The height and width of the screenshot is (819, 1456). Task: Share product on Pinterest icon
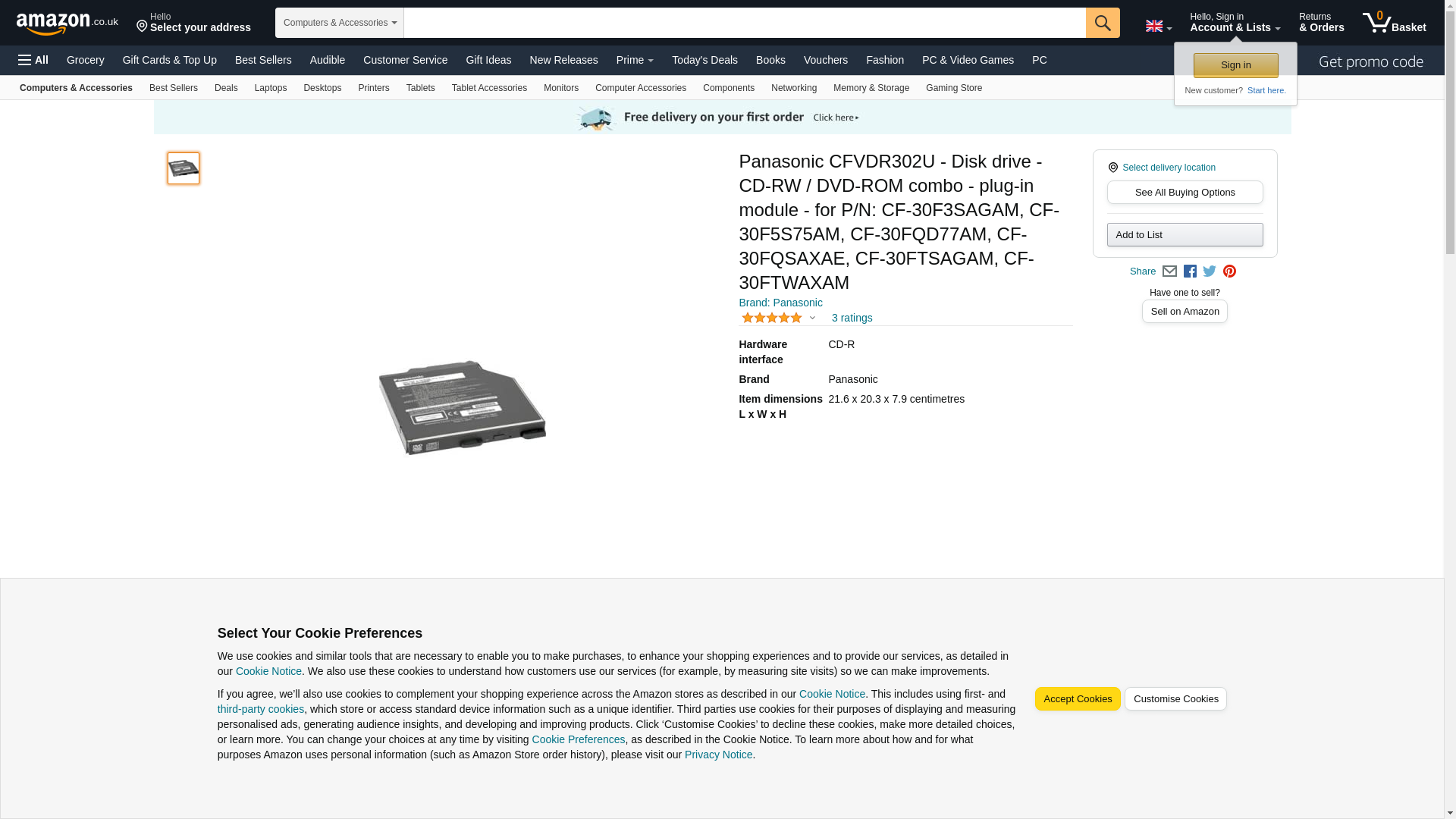pos(1229,271)
